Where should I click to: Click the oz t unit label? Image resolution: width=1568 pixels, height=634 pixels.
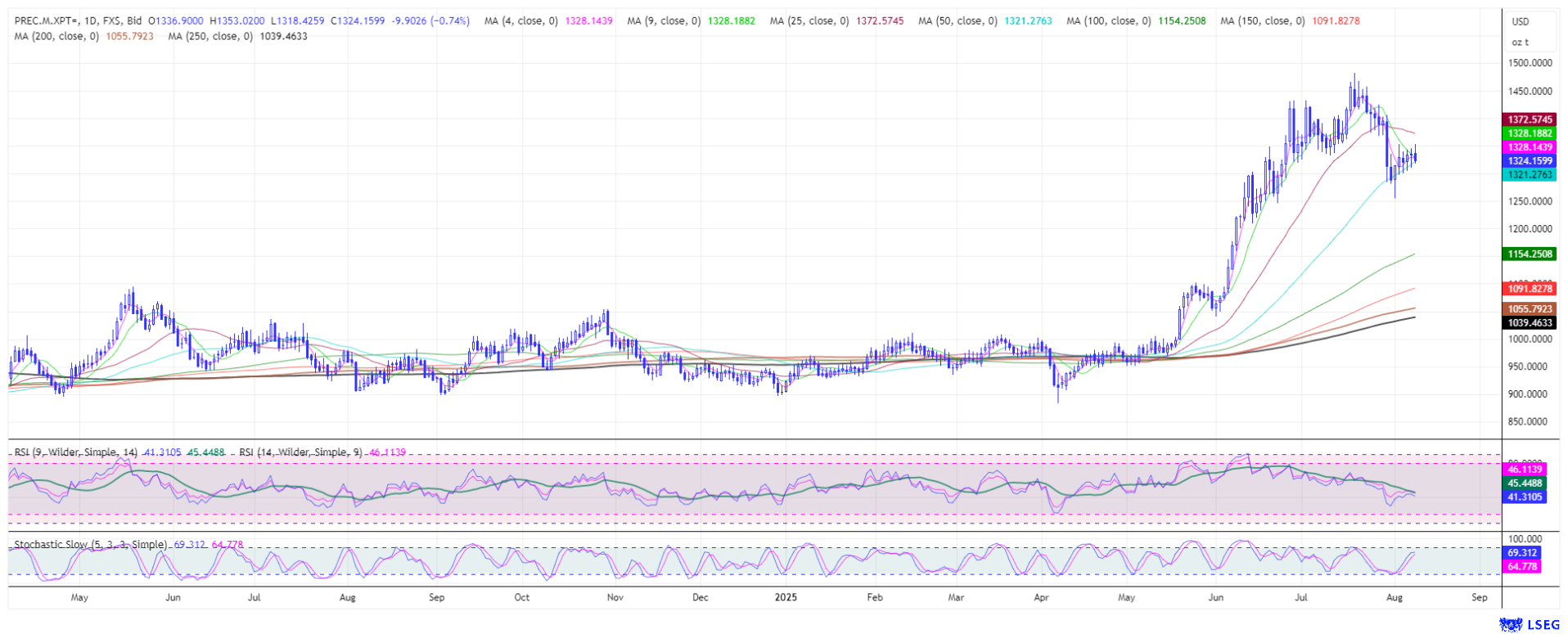point(1520,42)
